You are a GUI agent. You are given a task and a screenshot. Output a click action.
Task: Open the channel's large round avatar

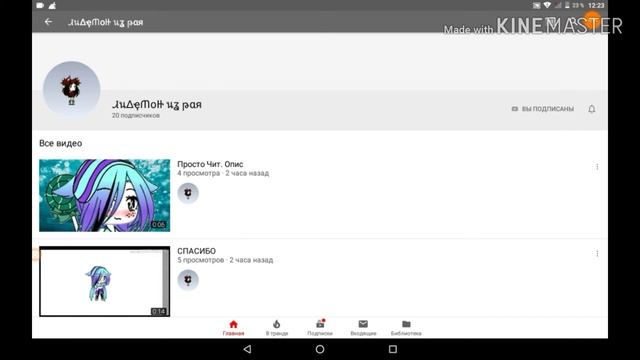pos(71,89)
